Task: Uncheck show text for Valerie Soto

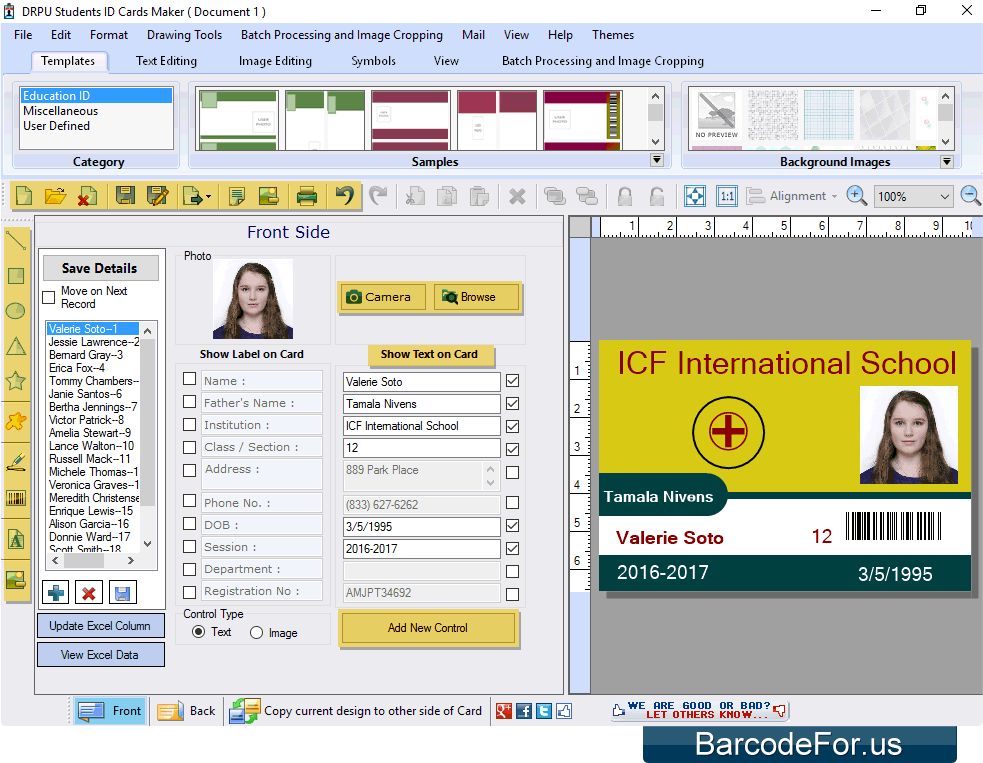Action: 512,381
